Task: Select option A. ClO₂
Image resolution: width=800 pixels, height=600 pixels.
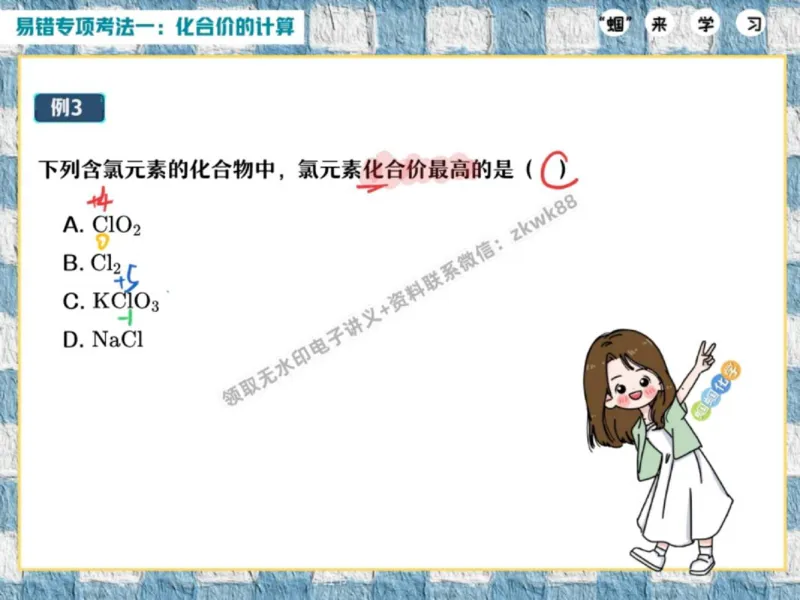Action: click(102, 224)
